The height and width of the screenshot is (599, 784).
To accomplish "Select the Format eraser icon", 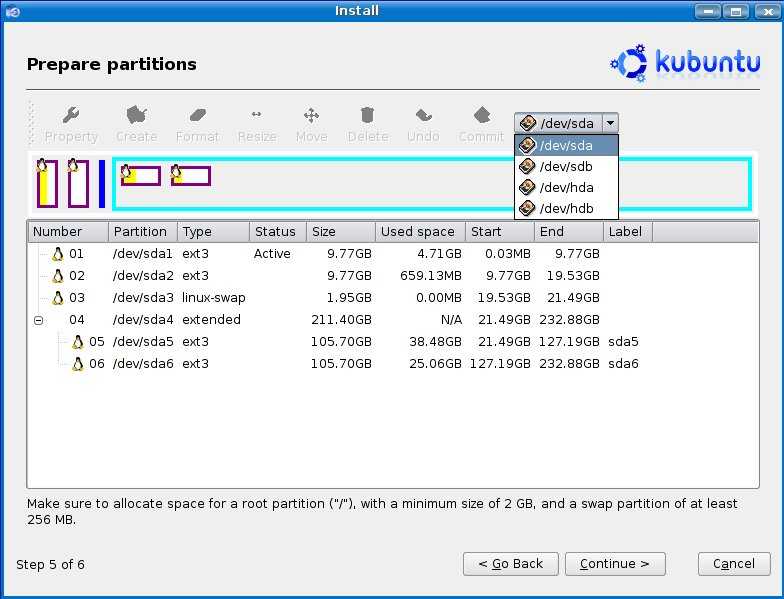I will click(197, 115).
